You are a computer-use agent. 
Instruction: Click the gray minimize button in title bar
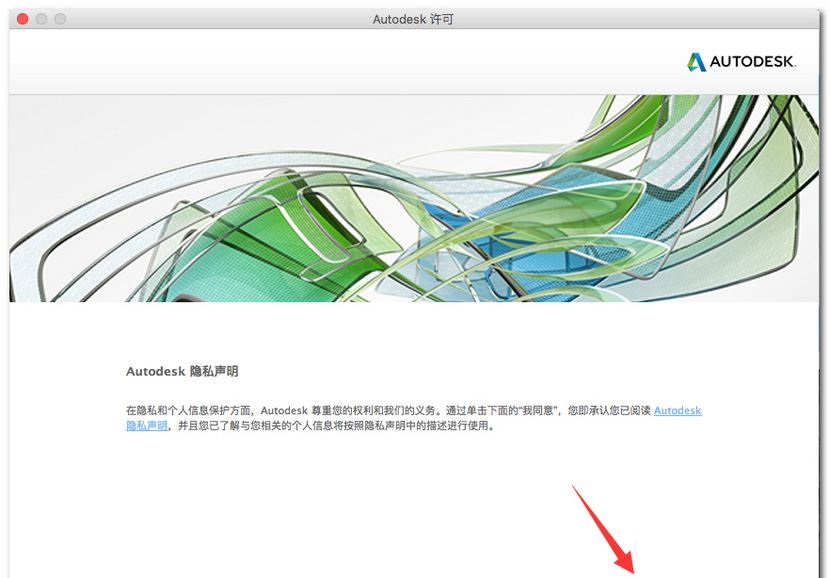[41, 19]
